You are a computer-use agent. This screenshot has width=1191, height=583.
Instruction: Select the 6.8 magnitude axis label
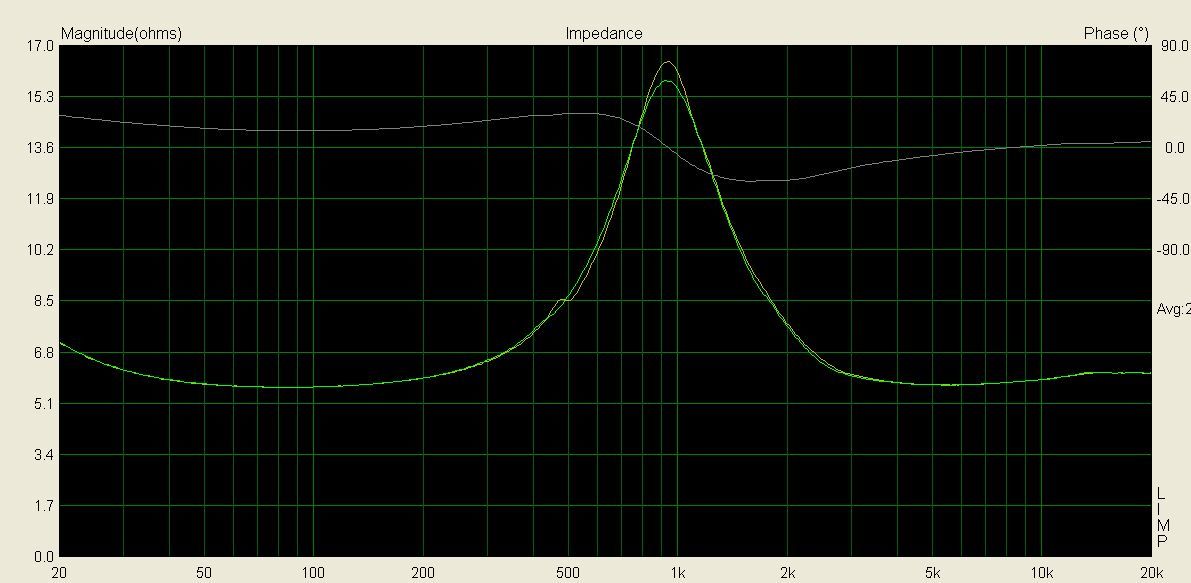click(44, 353)
